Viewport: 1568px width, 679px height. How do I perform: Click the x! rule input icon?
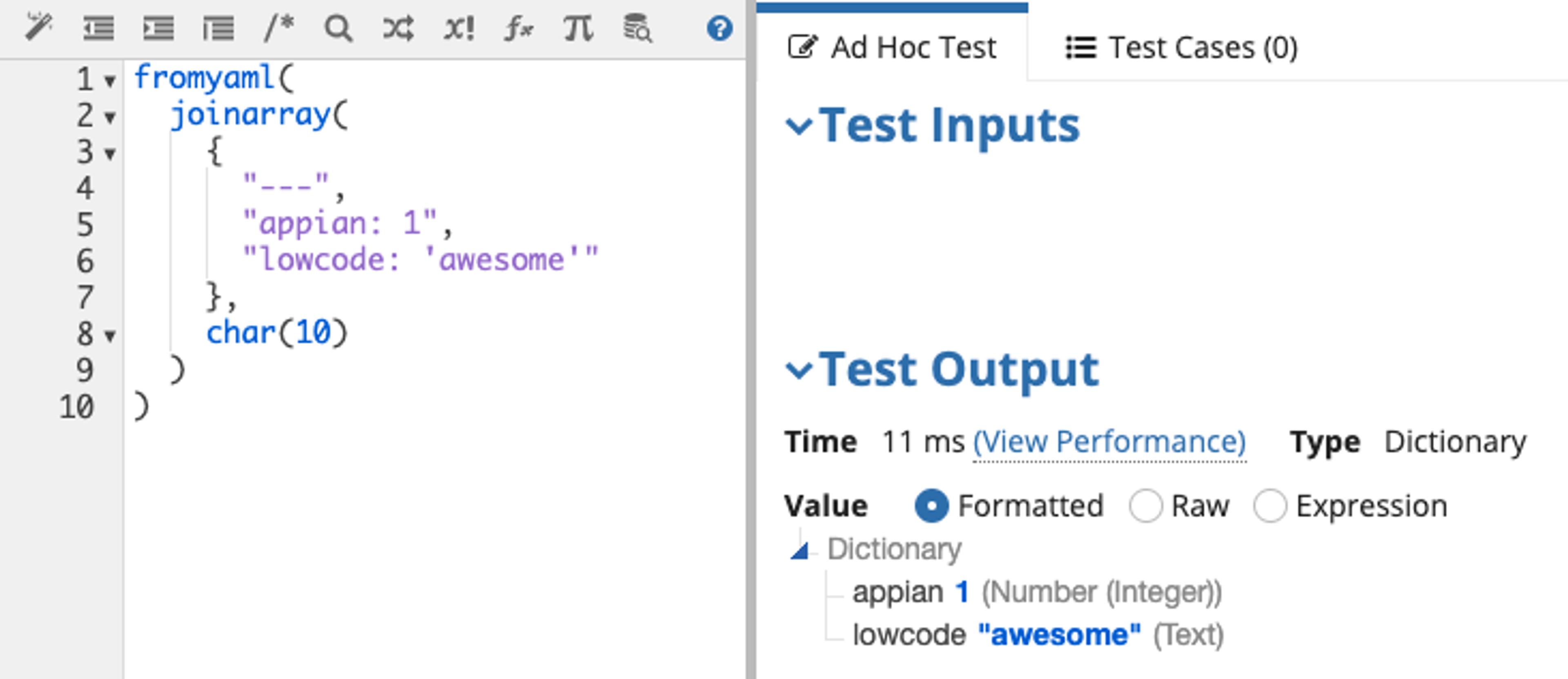pyautogui.click(x=458, y=29)
